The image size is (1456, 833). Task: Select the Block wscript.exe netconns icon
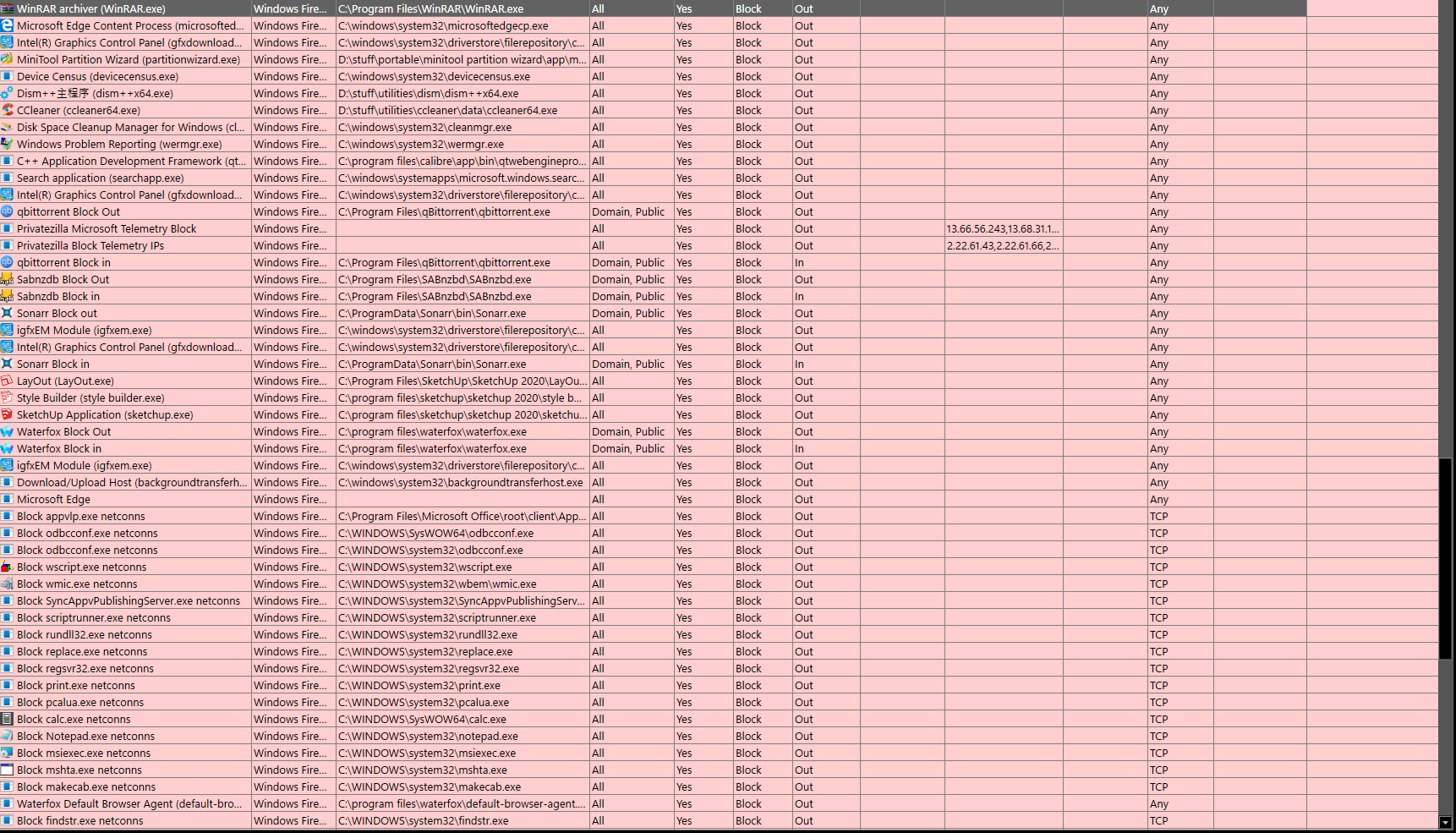pos(7,567)
